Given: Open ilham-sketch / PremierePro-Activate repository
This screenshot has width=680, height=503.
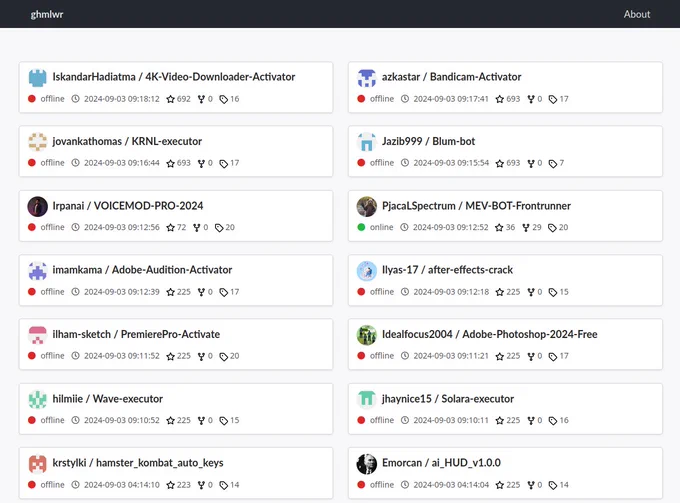Looking at the screenshot, I should pos(136,334).
